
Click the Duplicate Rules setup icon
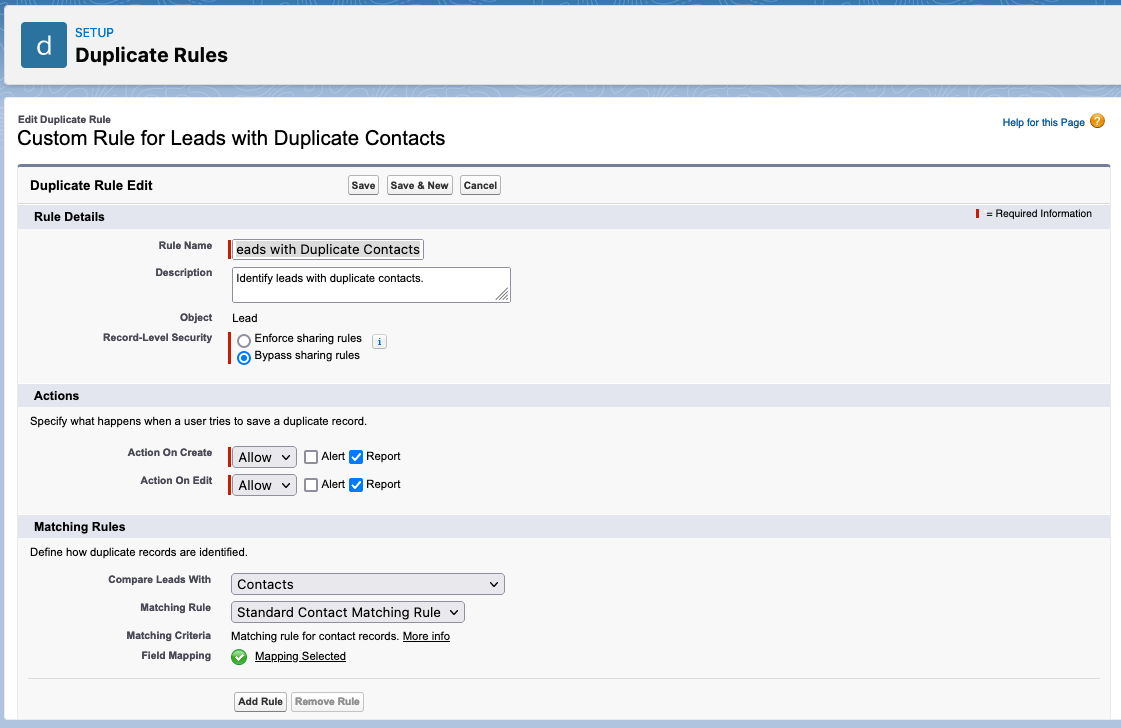point(44,45)
